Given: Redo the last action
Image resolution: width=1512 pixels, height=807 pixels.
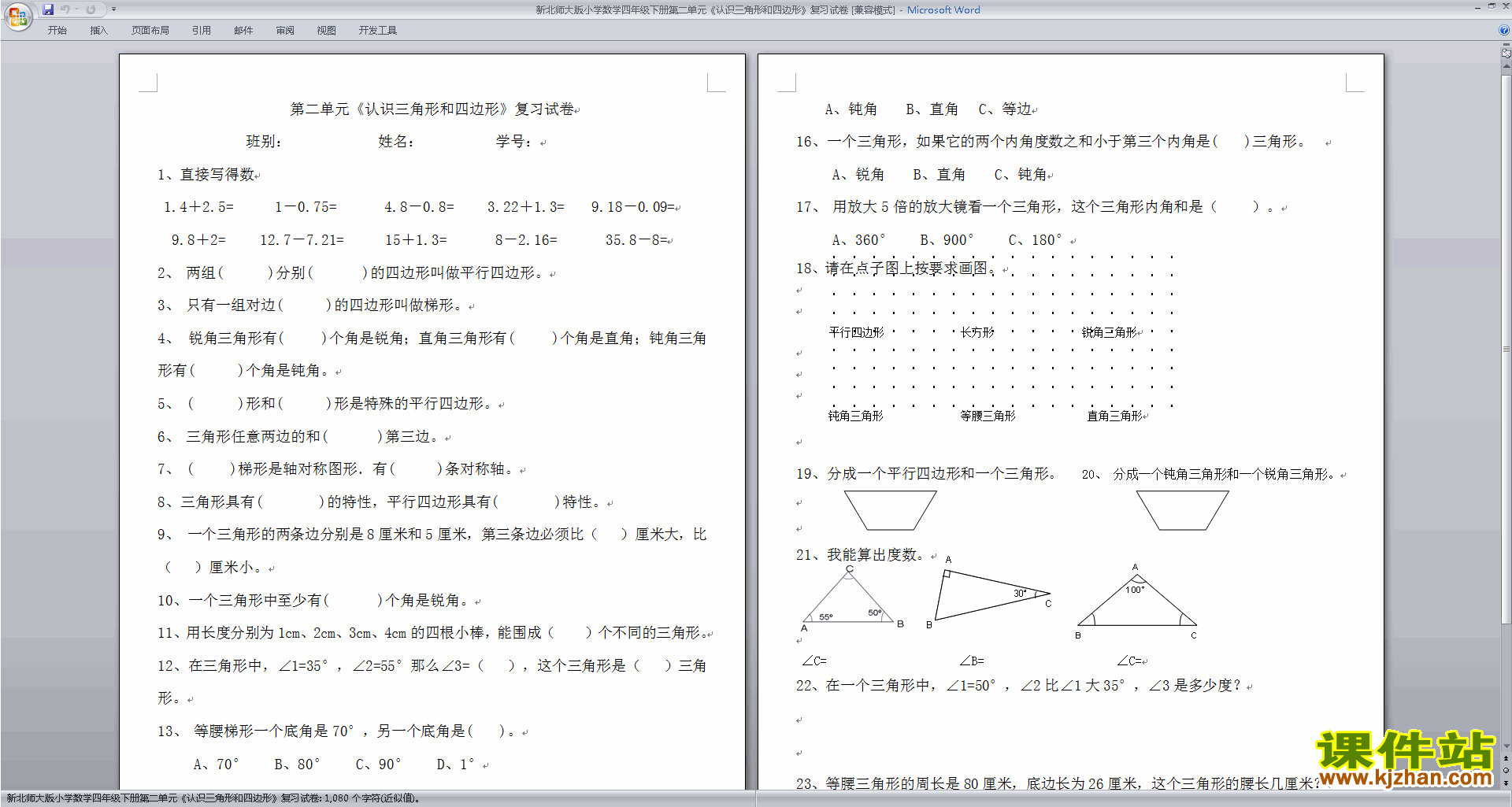Looking at the screenshot, I should 91,9.
